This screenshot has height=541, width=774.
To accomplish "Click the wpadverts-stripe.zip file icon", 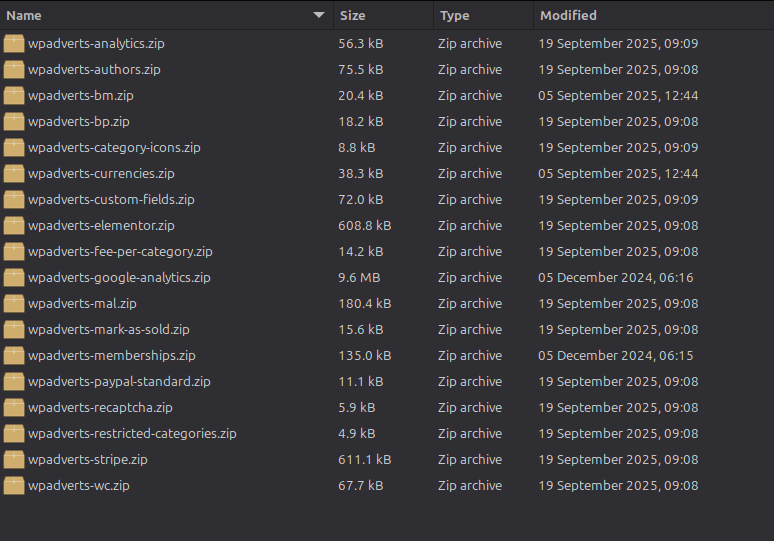I will tap(13, 460).
